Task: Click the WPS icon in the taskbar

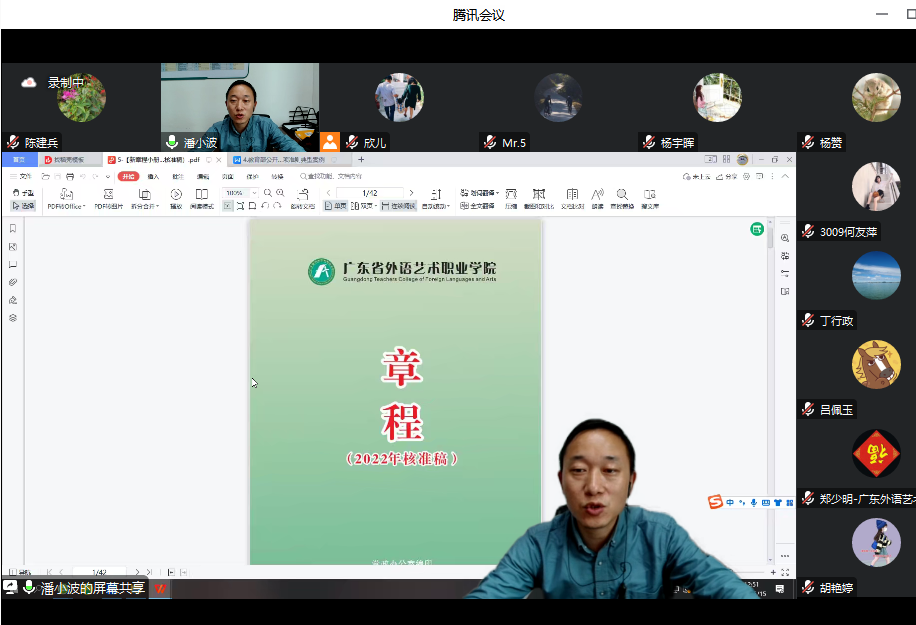Action: 160,589
